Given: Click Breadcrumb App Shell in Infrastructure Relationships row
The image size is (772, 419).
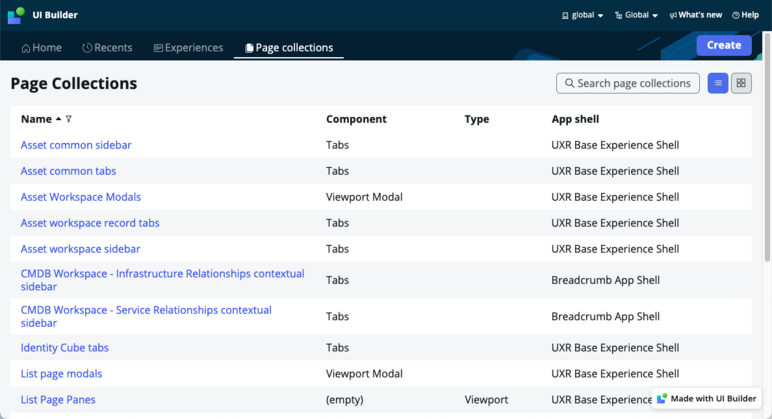Looking at the screenshot, I should pyautogui.click(x=606, y=280).
